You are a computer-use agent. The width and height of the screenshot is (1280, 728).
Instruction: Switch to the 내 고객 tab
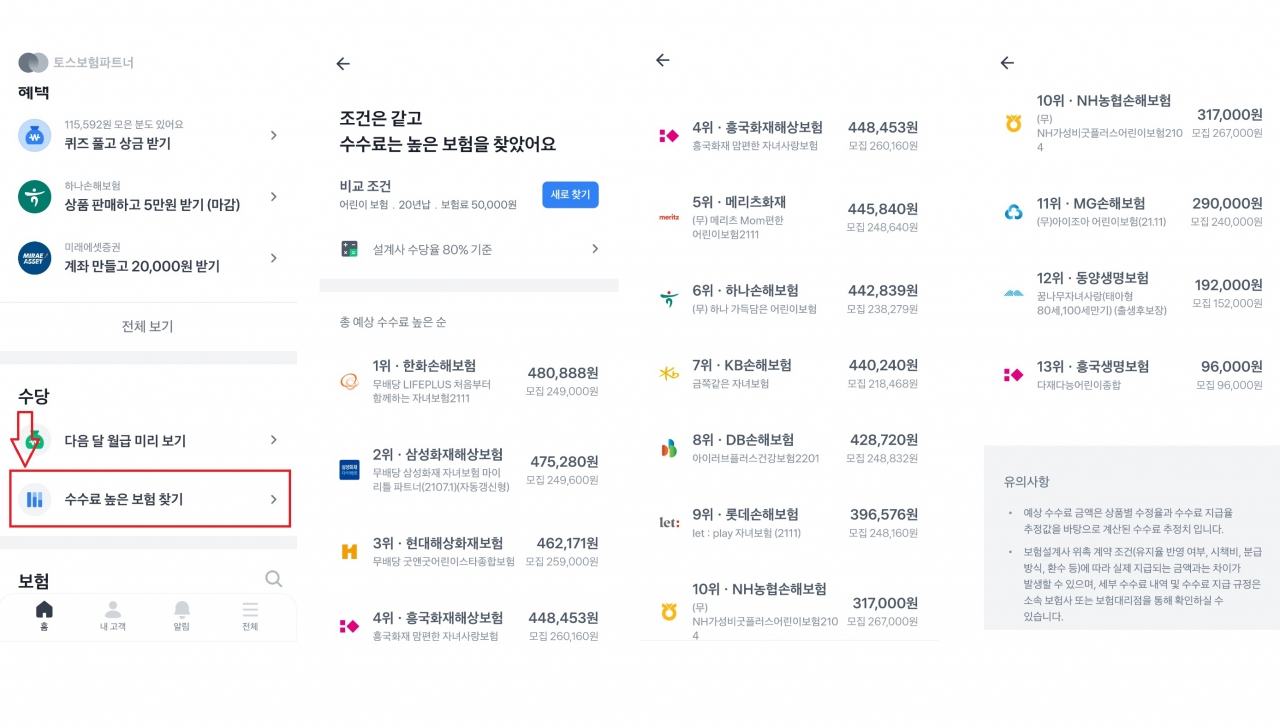pyautogui.click(x=112, y=615)
